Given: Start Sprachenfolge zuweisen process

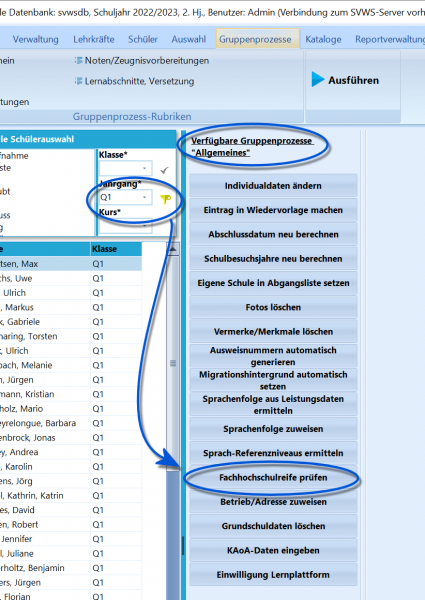Looking at the screenshot, I should [273, 429].
